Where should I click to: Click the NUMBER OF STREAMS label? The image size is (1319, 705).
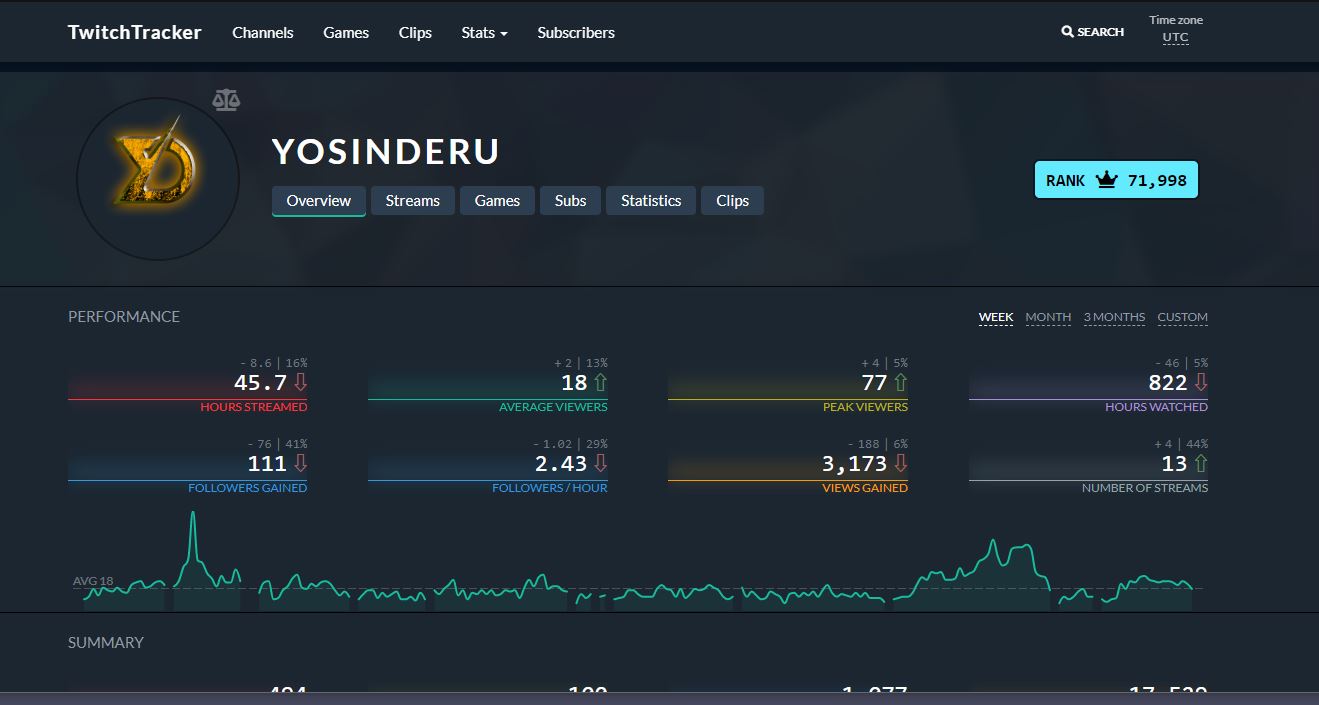(x=1145, y=488)
